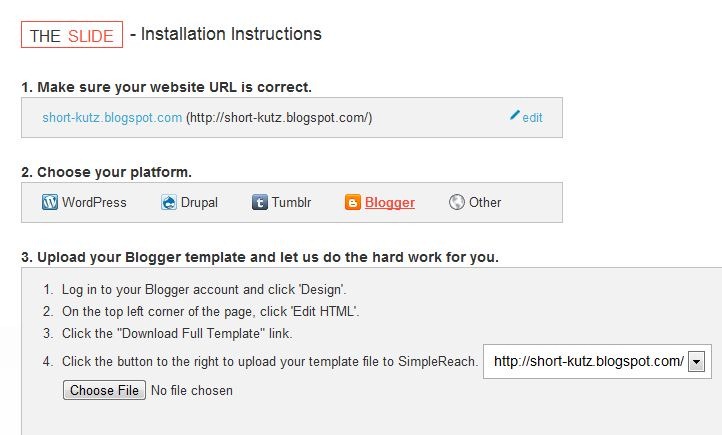
Task: Click the 'No file chosen' text
Action: [192, 390]
